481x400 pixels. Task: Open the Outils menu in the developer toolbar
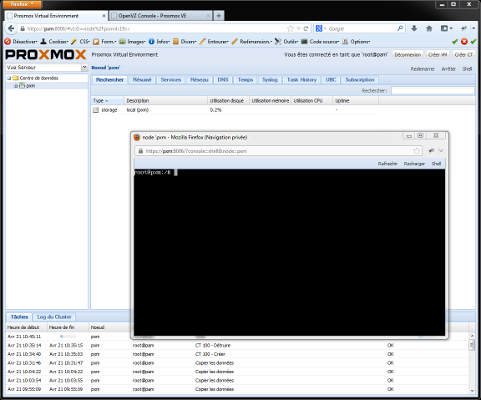pos(286,42)
